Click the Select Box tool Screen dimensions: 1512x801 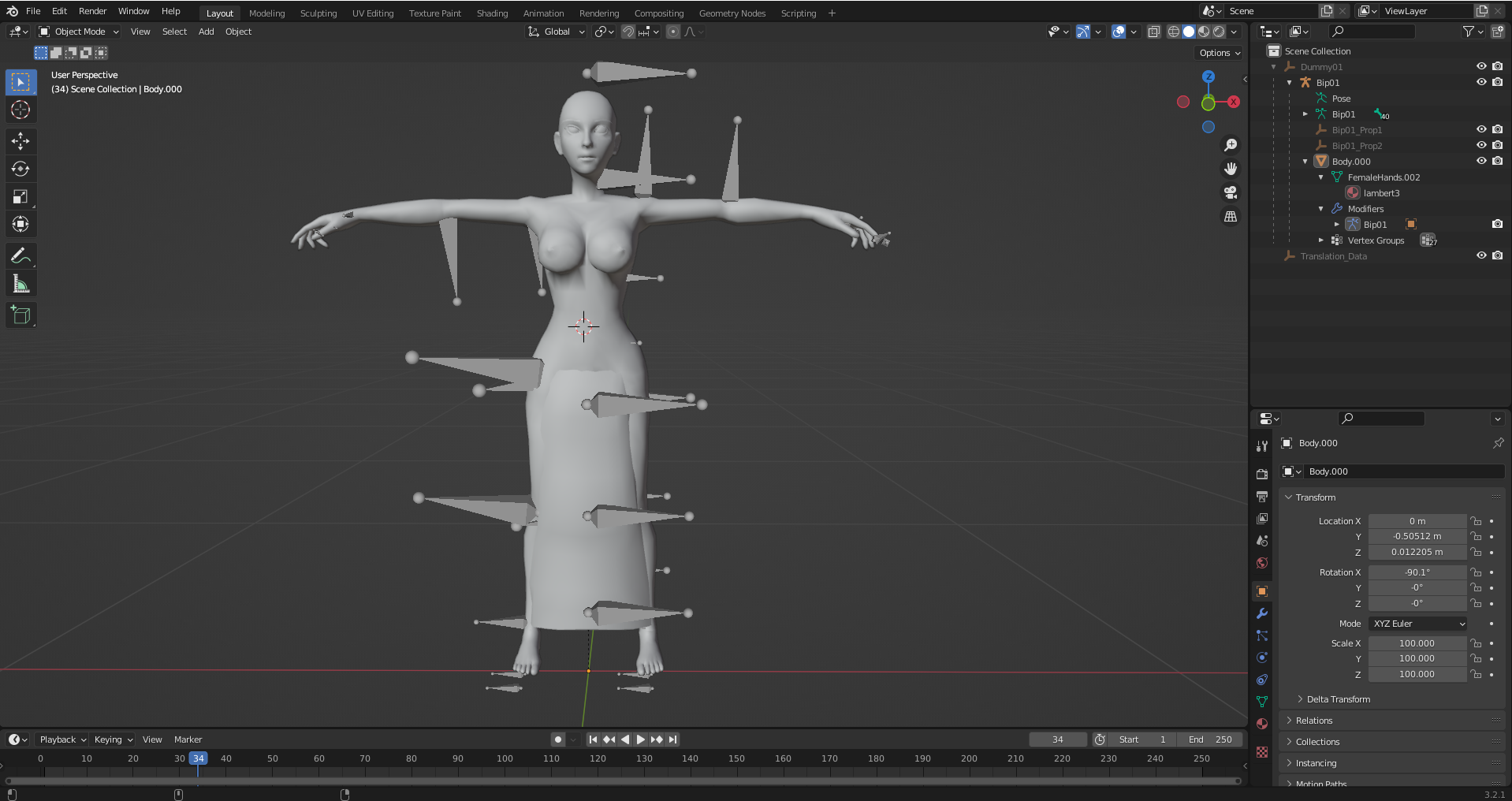click(20, 82)
